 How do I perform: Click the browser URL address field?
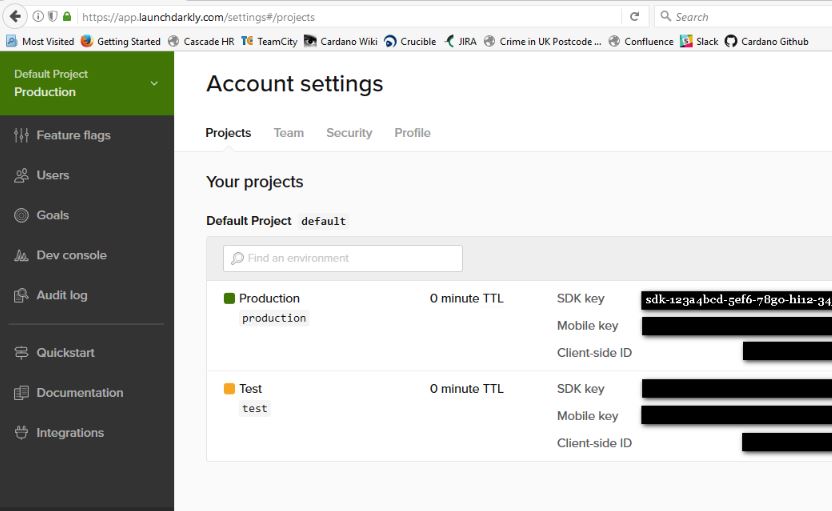point(350,17)
